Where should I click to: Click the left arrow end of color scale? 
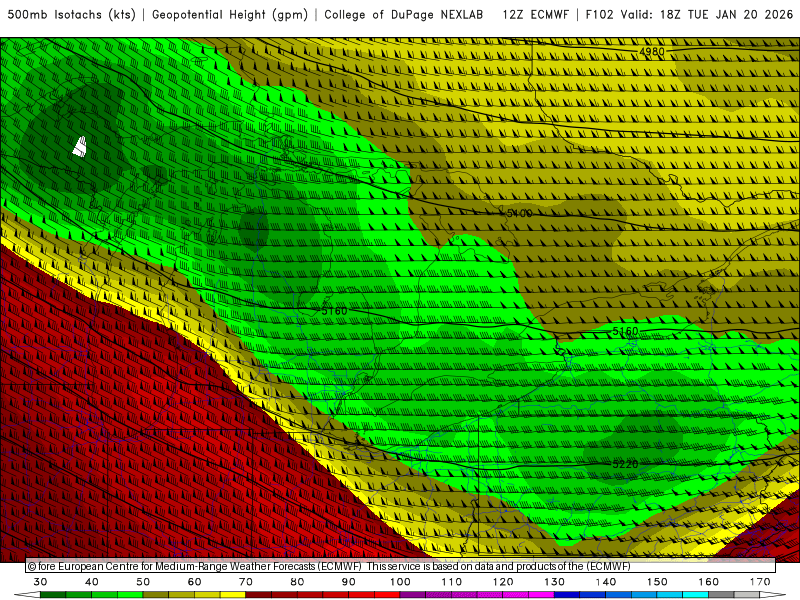(27, 595)
